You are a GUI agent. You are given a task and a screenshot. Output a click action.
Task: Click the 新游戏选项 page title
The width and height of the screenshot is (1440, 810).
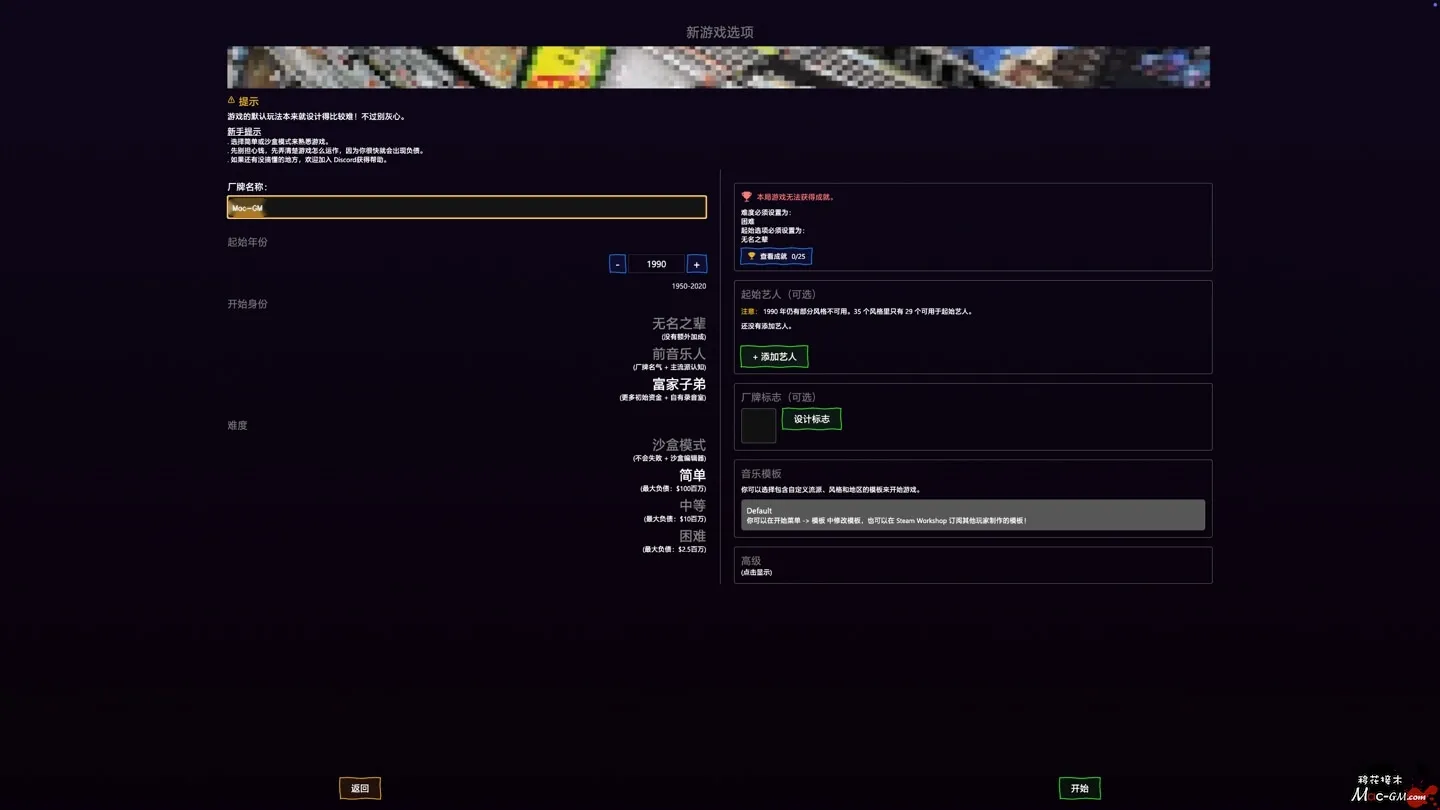(720, 32)
